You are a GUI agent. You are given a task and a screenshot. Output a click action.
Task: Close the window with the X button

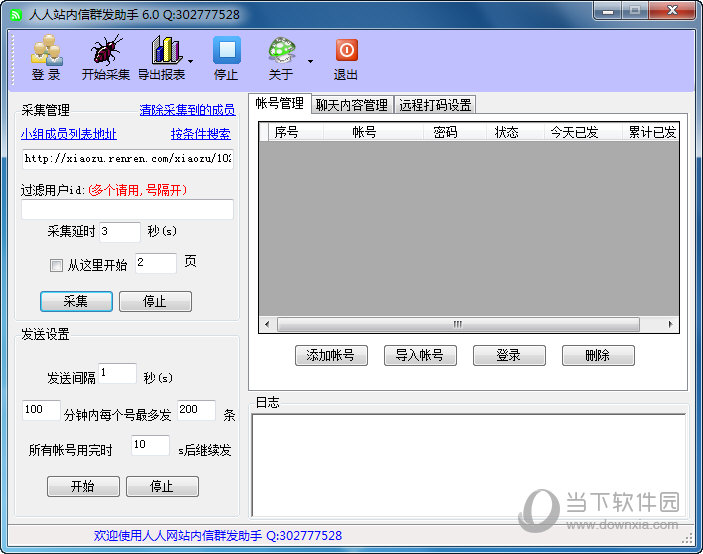(x=672, y=11)
